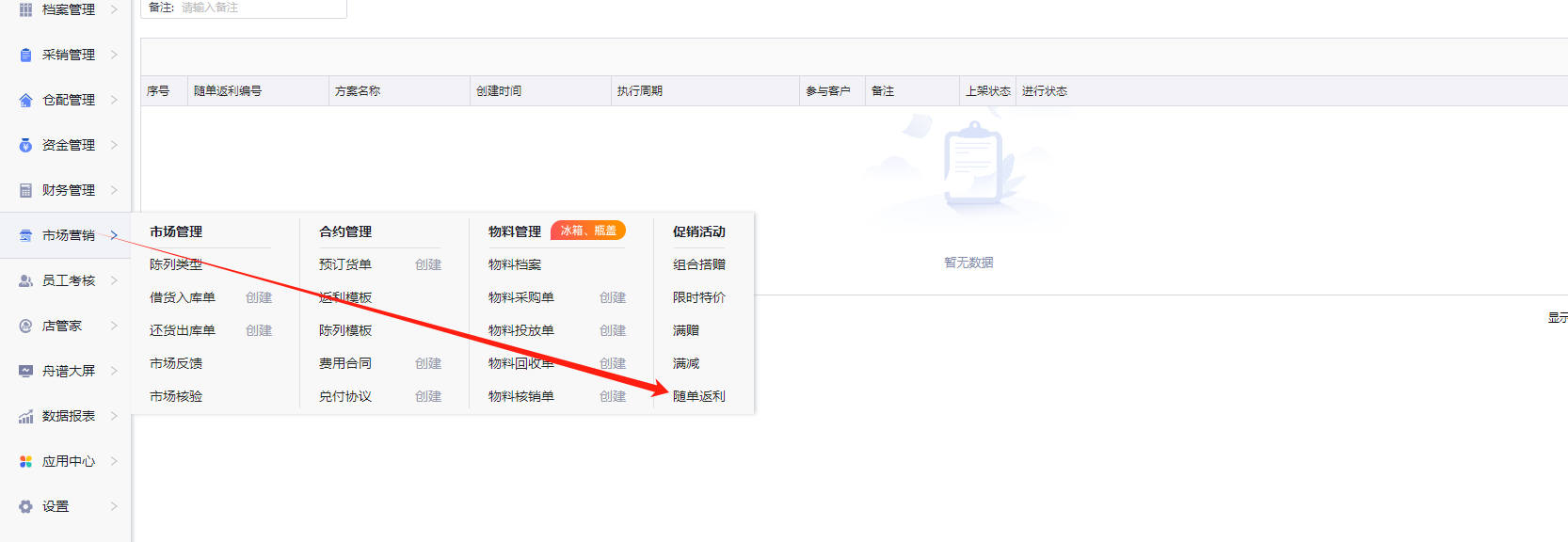This screenshot has width=1568, height=542.
Task: Expand the 设置 menu chevron
Action: 114,506
